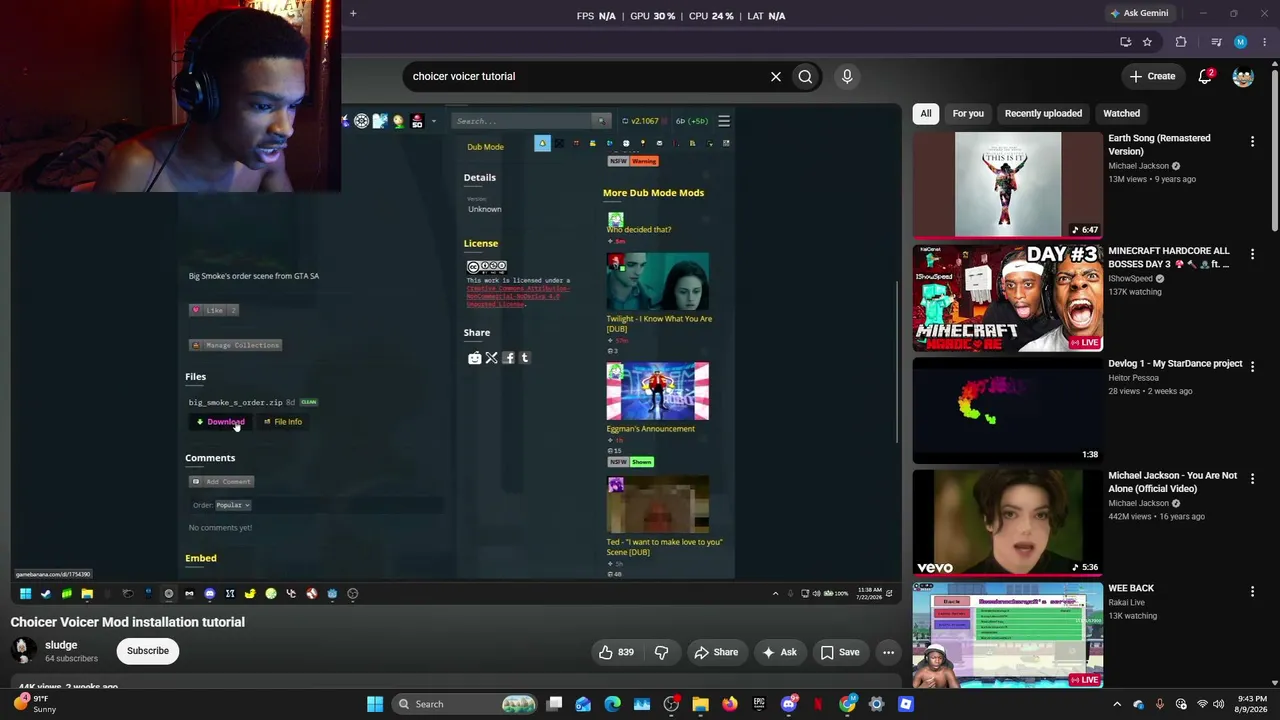Open Netflix from the taskbar
Image resolution: width=1280 pixels, height=720 pixels.
tap(818, 704)
